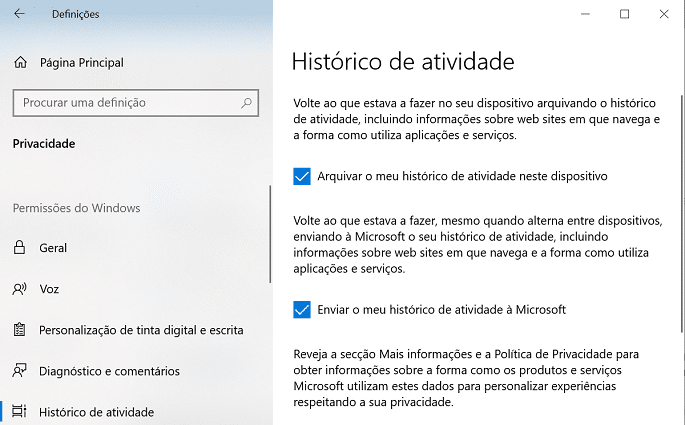Click the Voz speech icon
This screenshot has height=425, width=685.
coord(20,289)
